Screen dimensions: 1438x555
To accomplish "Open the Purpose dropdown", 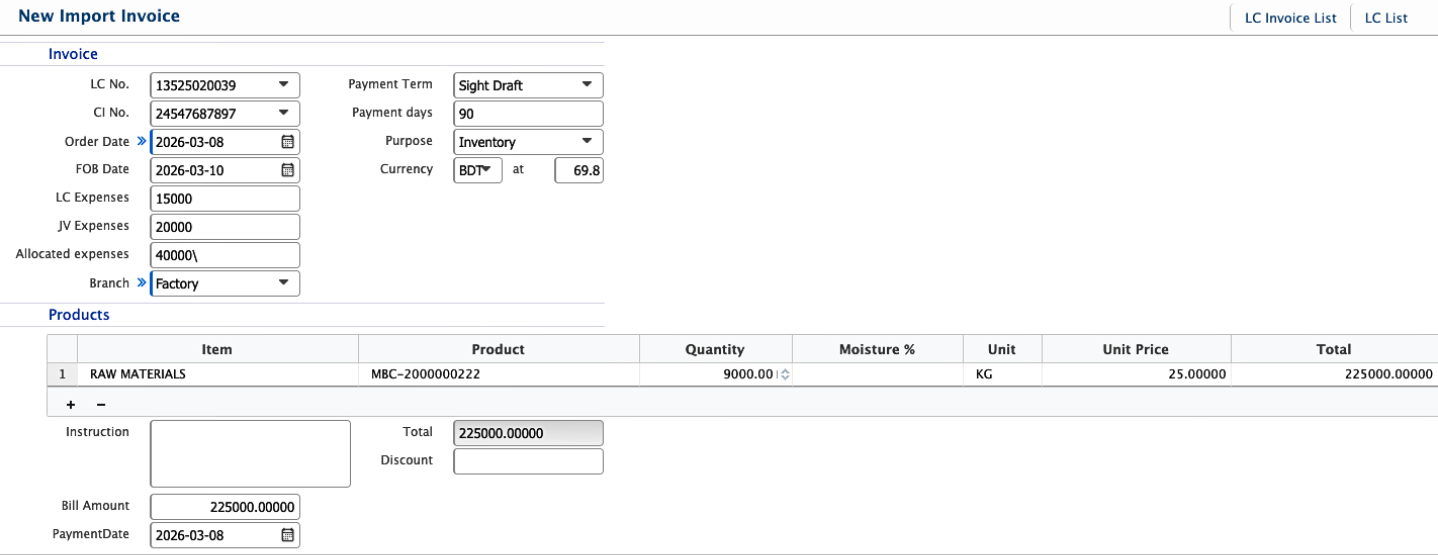I will pos(587,142).
